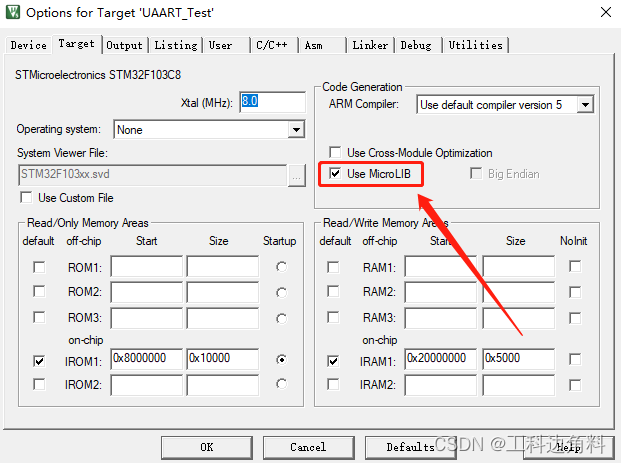
Task: Click the Help button
Action: [569, 448]
